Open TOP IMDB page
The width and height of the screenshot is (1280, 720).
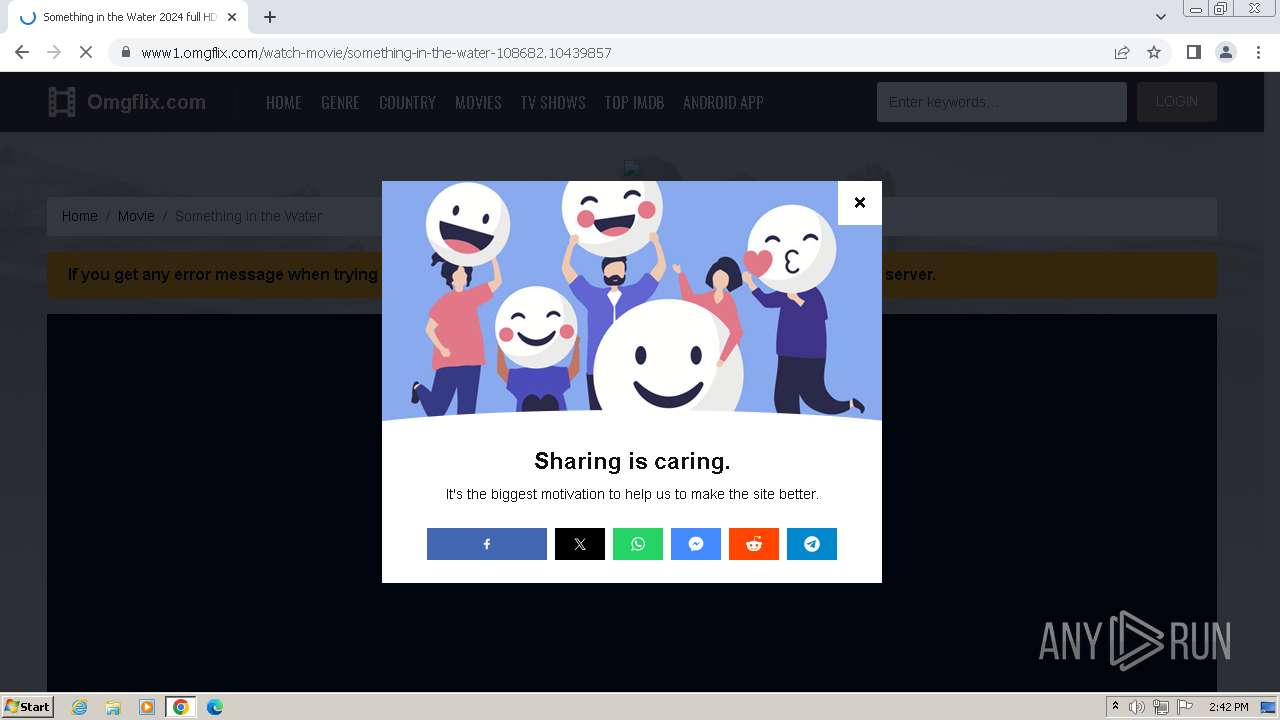coord(634,102)
